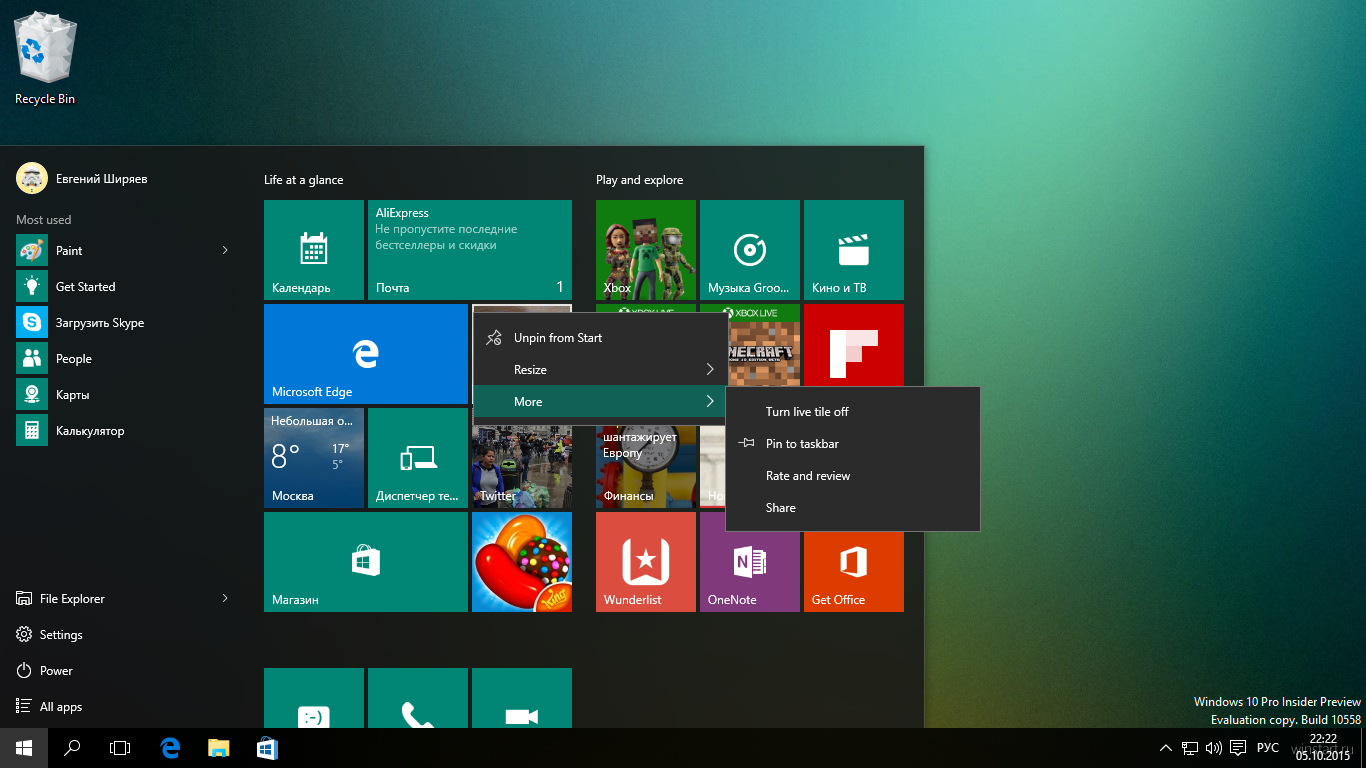Expand the File Explorer jump list arrow

(x=226, y=599)
